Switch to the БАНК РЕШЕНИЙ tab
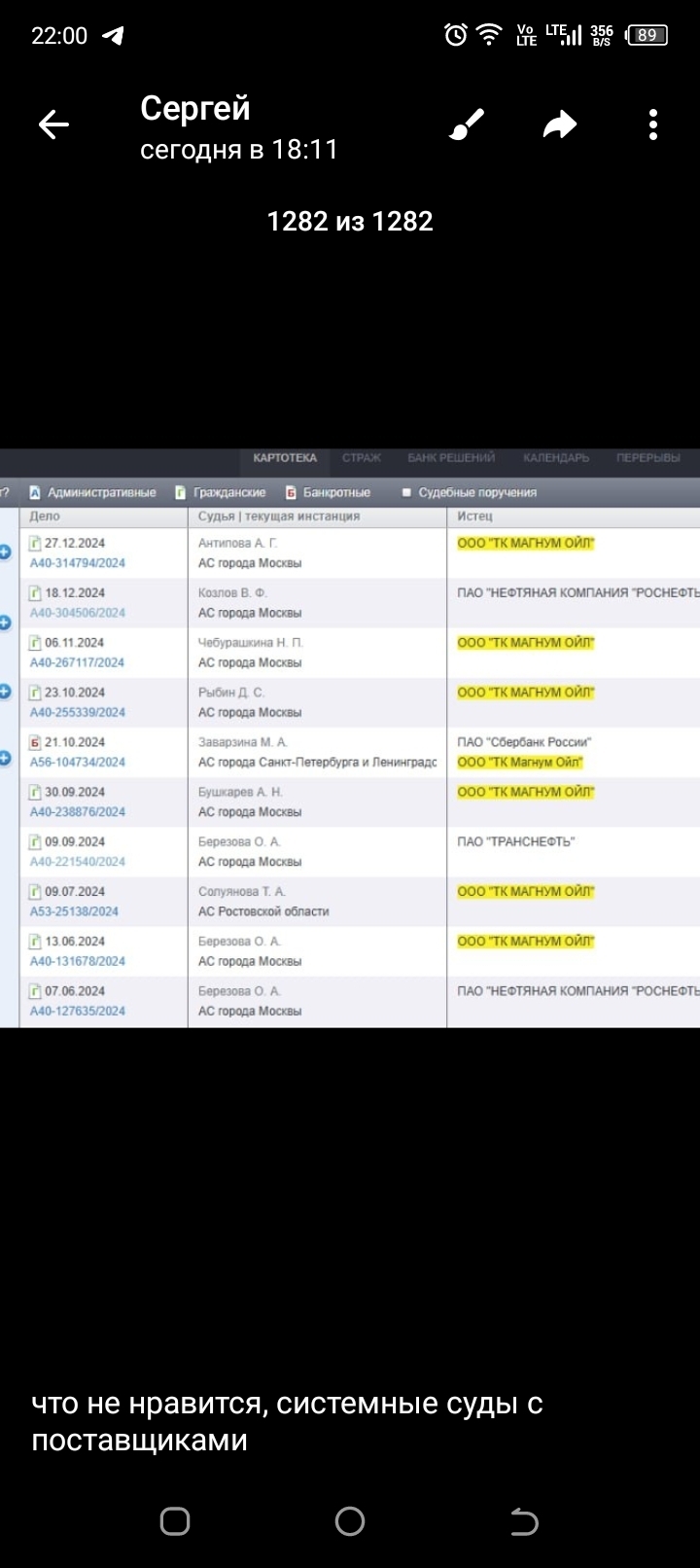The width and height of the screenshot is (700, 1568). tap(451, 458)
